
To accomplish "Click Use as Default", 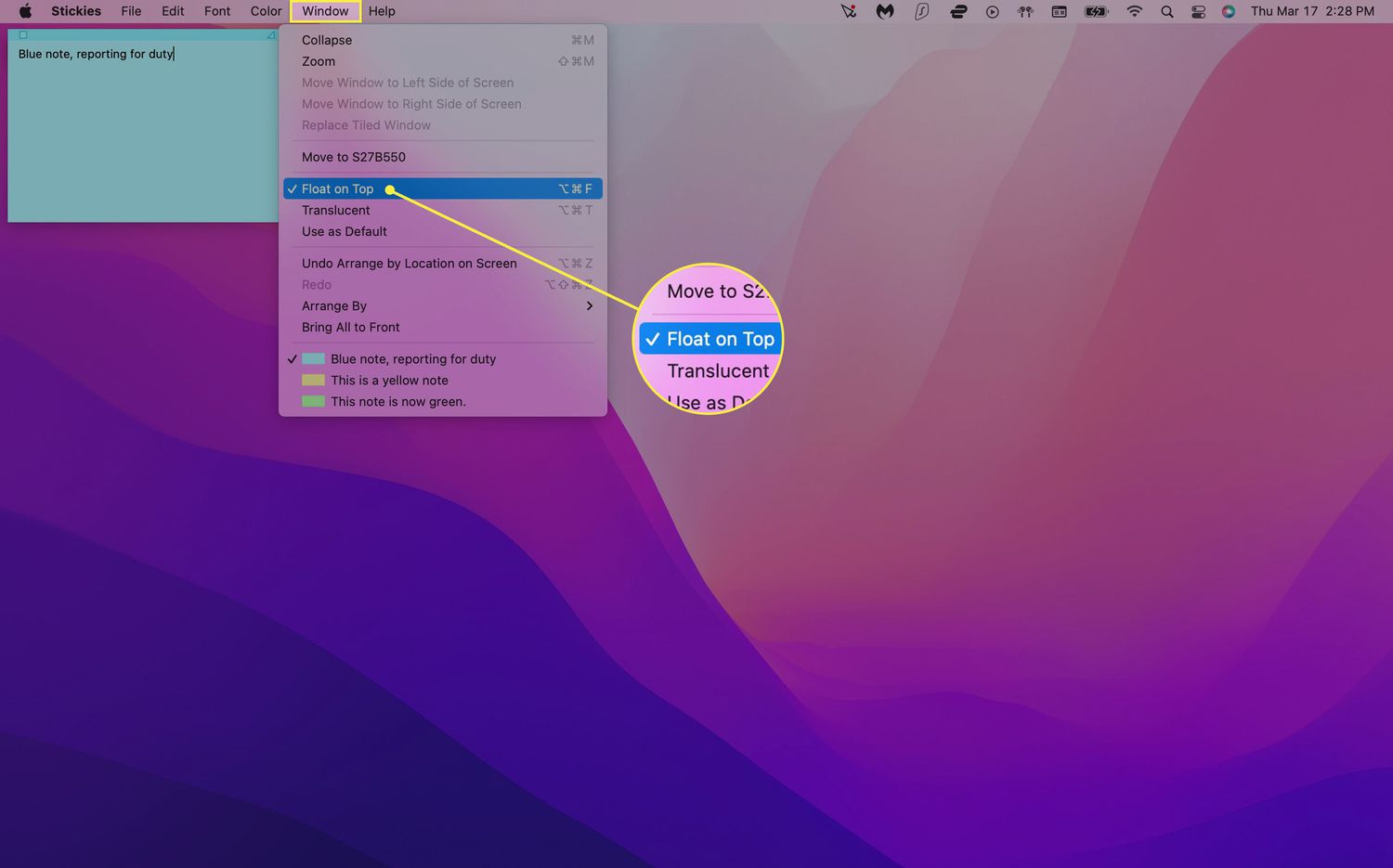I will point(345,231).
